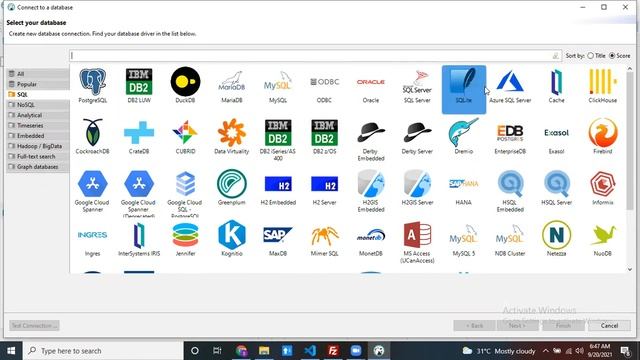The image size is (640, 360).
Task: Click the taskbar search box
Action: pos(103,351)
